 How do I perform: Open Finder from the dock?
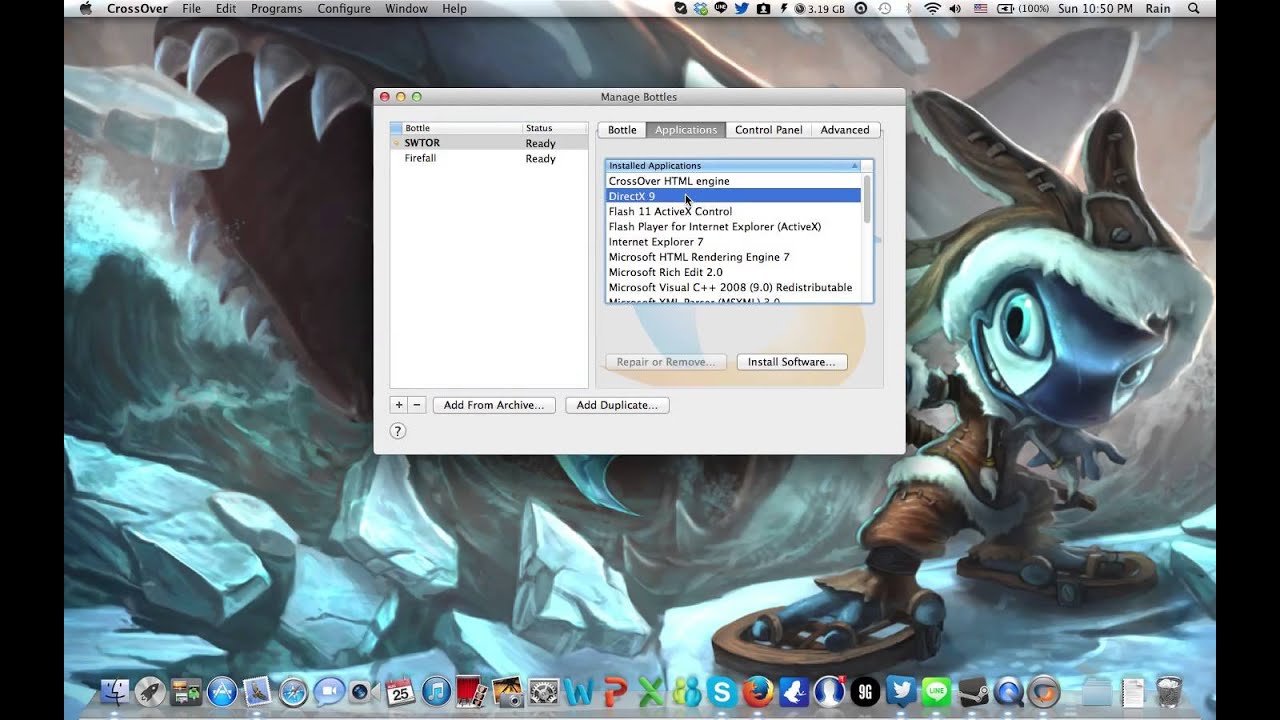[x=115, y=691]
